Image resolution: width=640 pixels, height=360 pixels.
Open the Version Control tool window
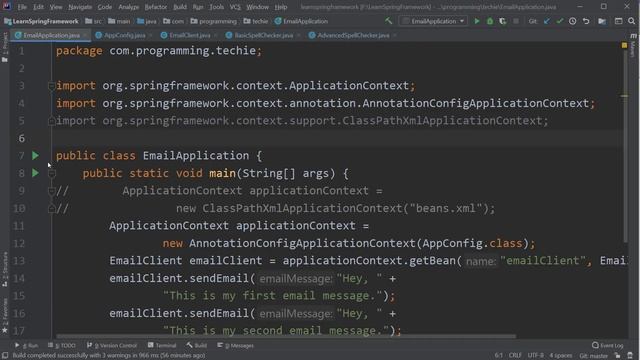pos(112,345)
